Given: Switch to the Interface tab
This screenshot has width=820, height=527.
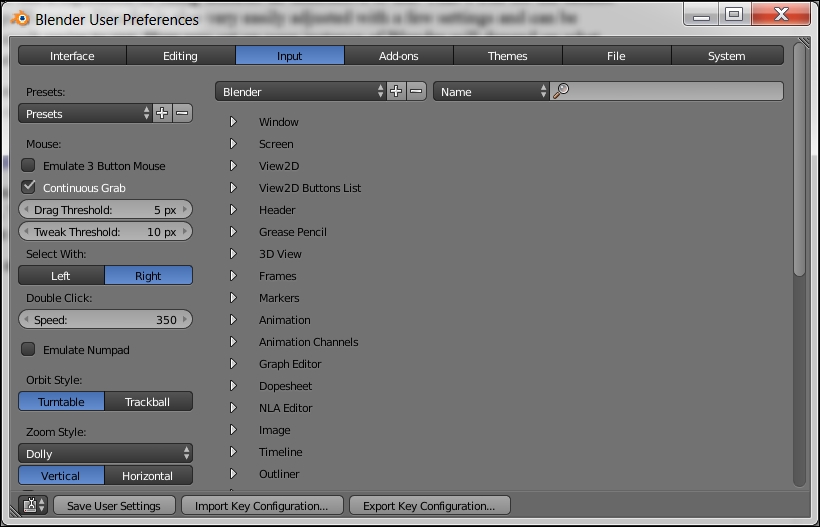Looking at the screenshot, I should pos(72,55).
